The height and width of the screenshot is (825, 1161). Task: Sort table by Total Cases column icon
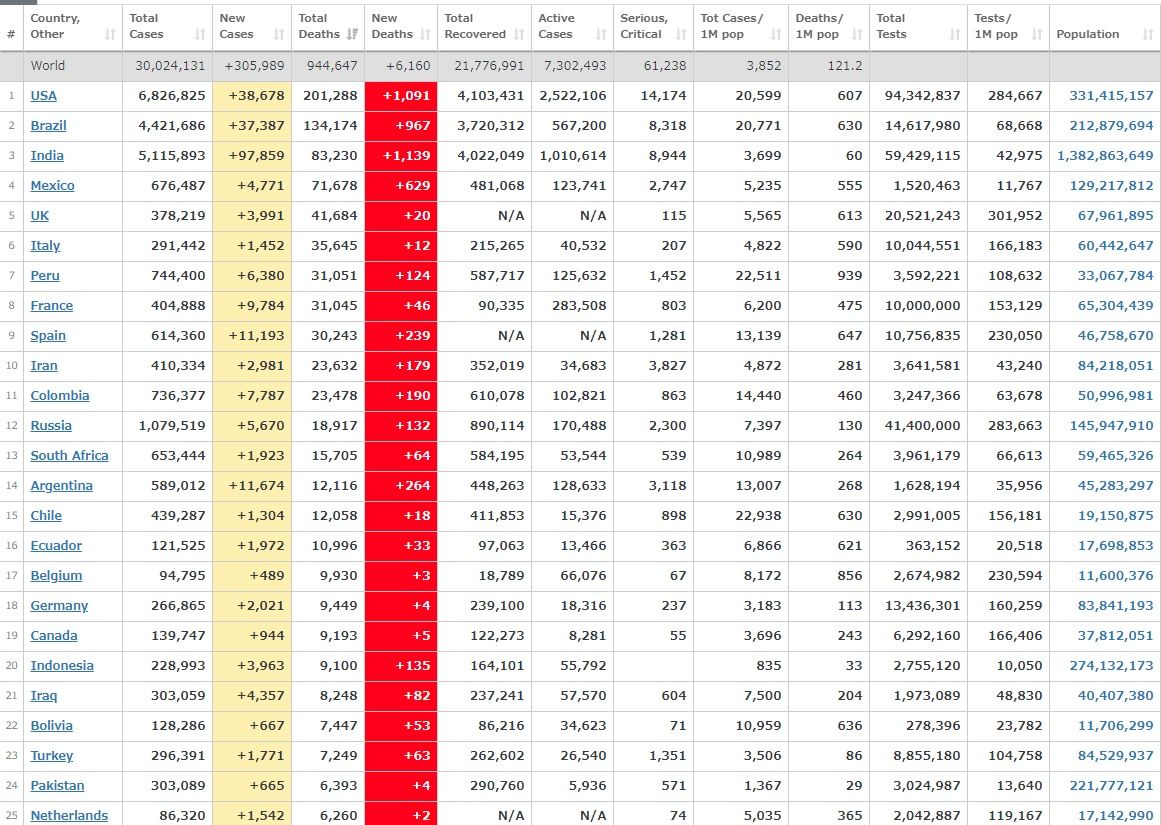(200, 35)
